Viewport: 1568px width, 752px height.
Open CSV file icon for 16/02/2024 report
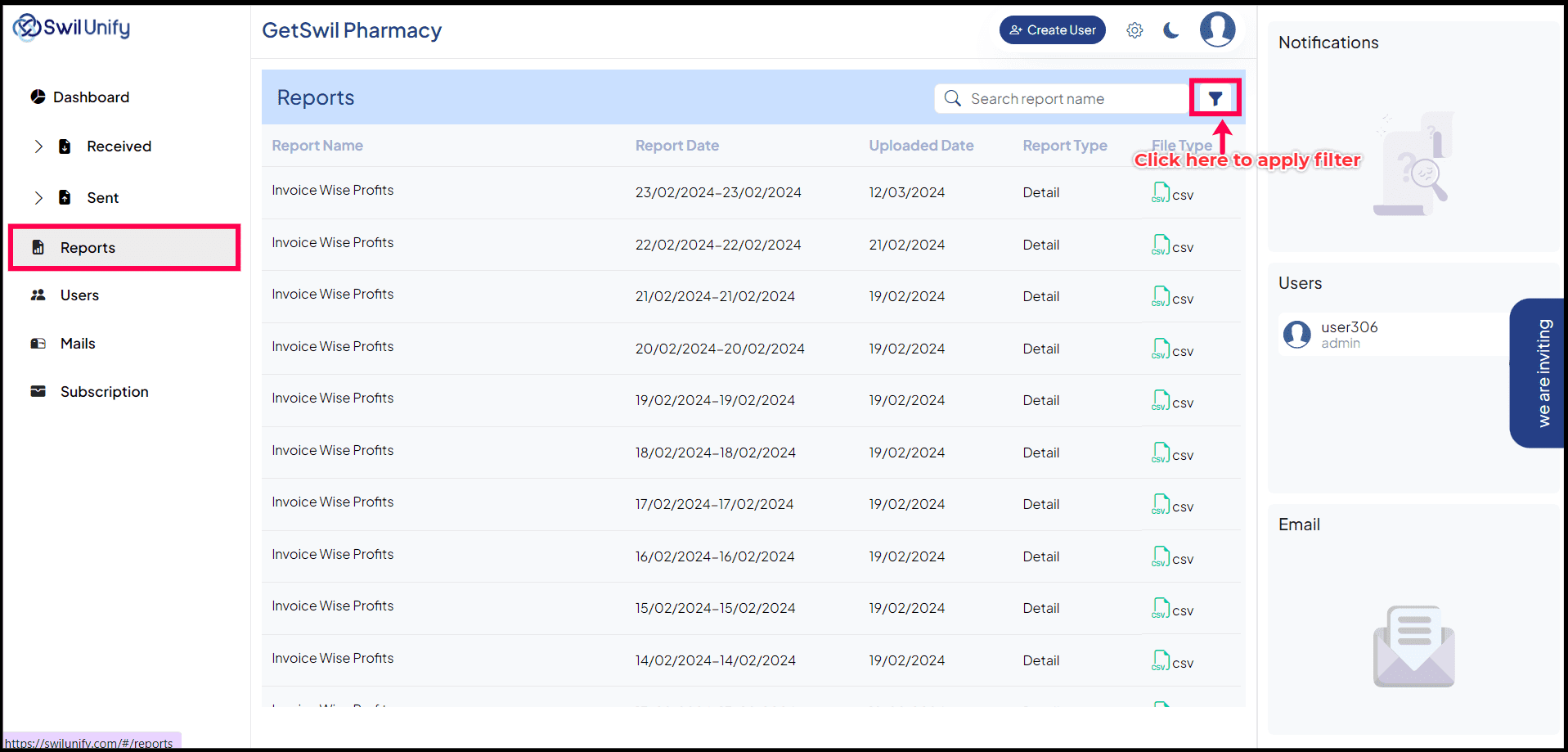[x=1161, y=557]
